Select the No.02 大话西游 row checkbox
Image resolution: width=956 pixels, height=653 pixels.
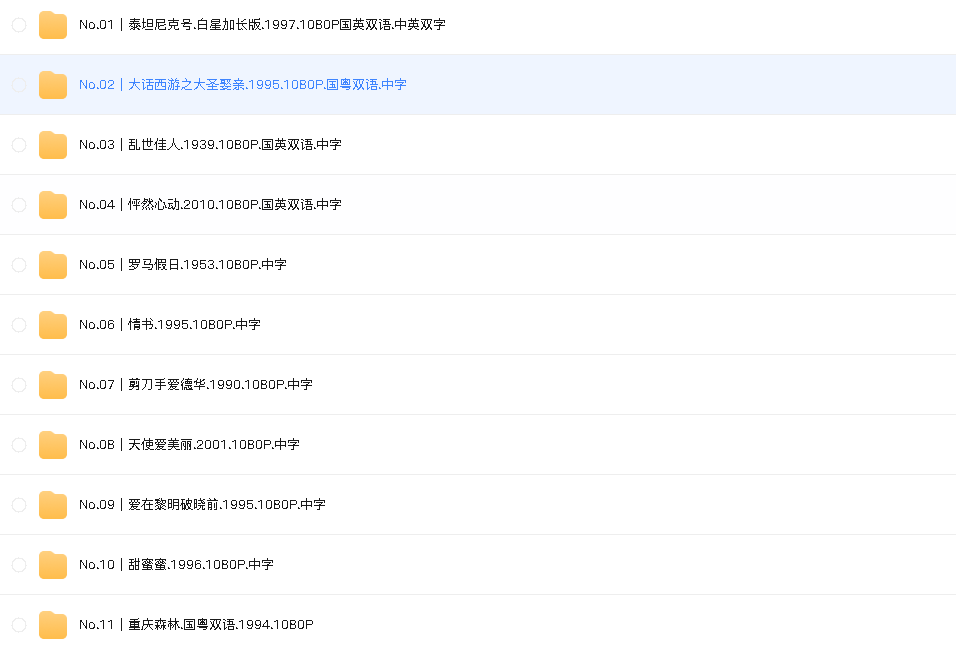tap(19, 85)
